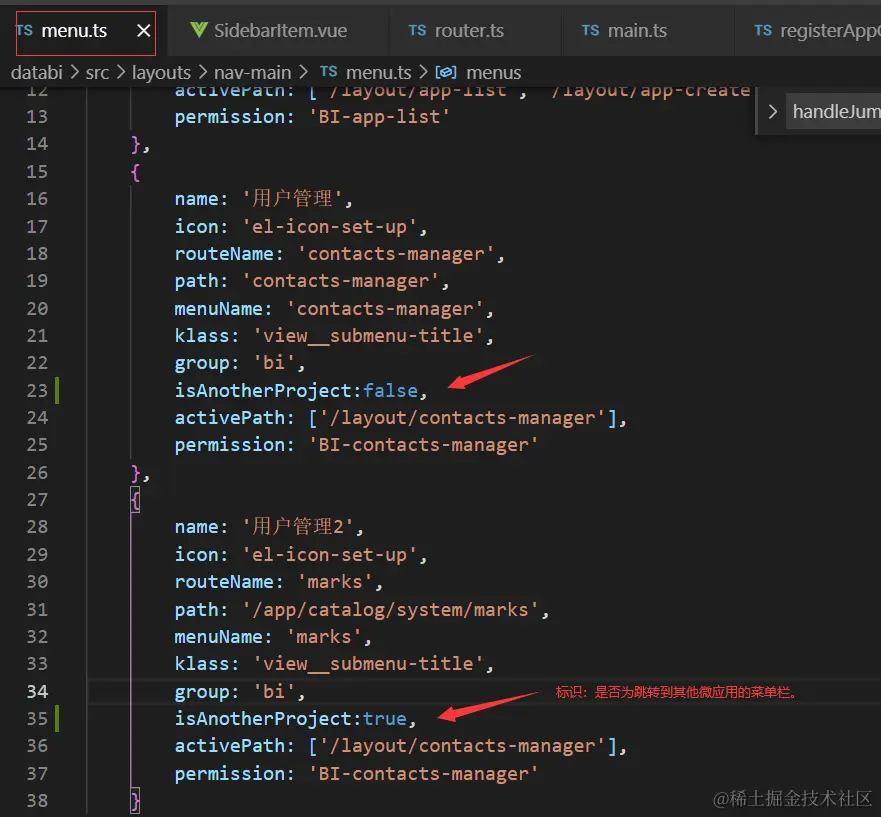This screenshot has width=881, height=817.
Task: Click the opening brace on line 15
Action: tap(135, 172)
